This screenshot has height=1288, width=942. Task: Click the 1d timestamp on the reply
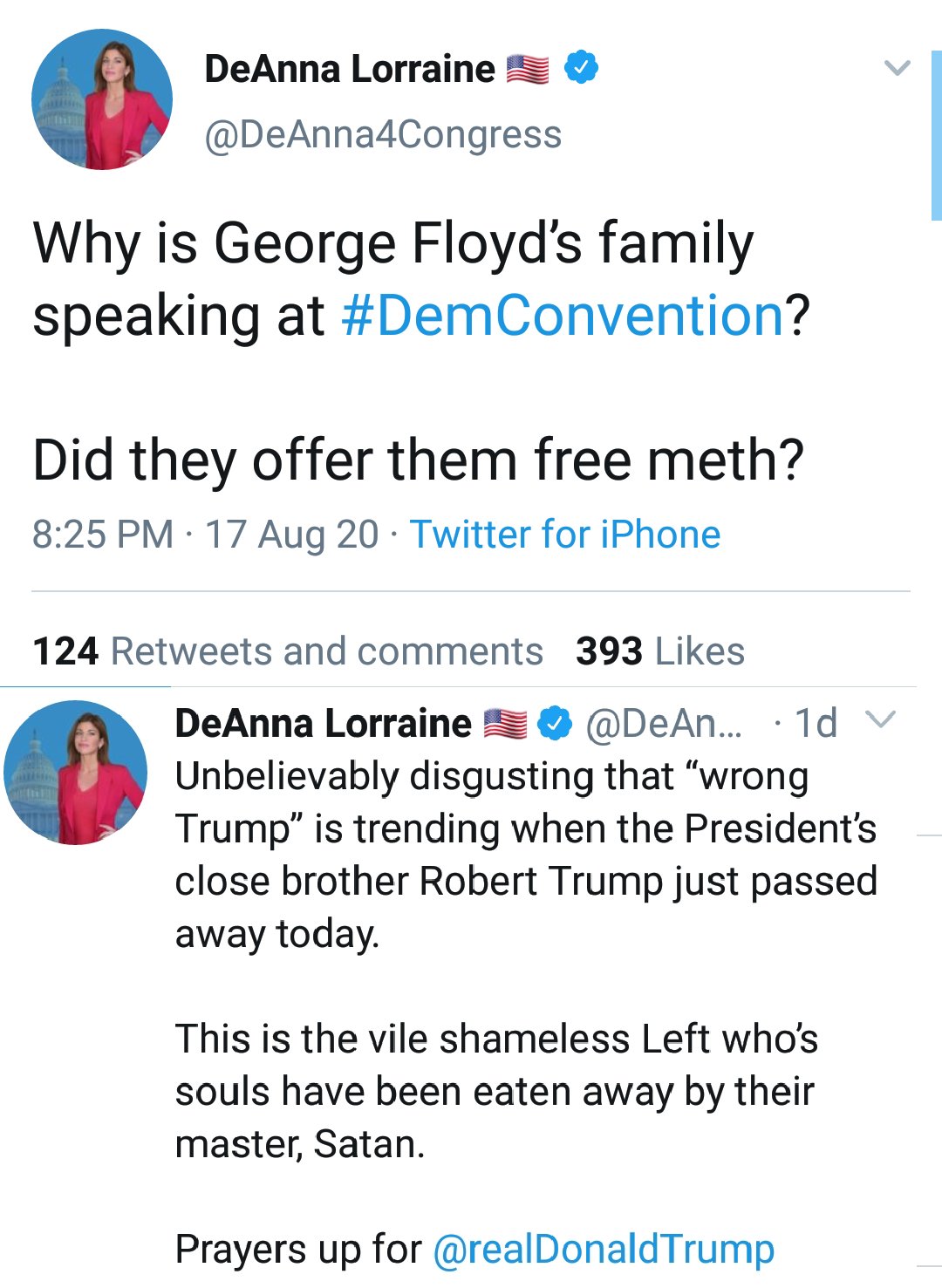[x=816, y=723]
